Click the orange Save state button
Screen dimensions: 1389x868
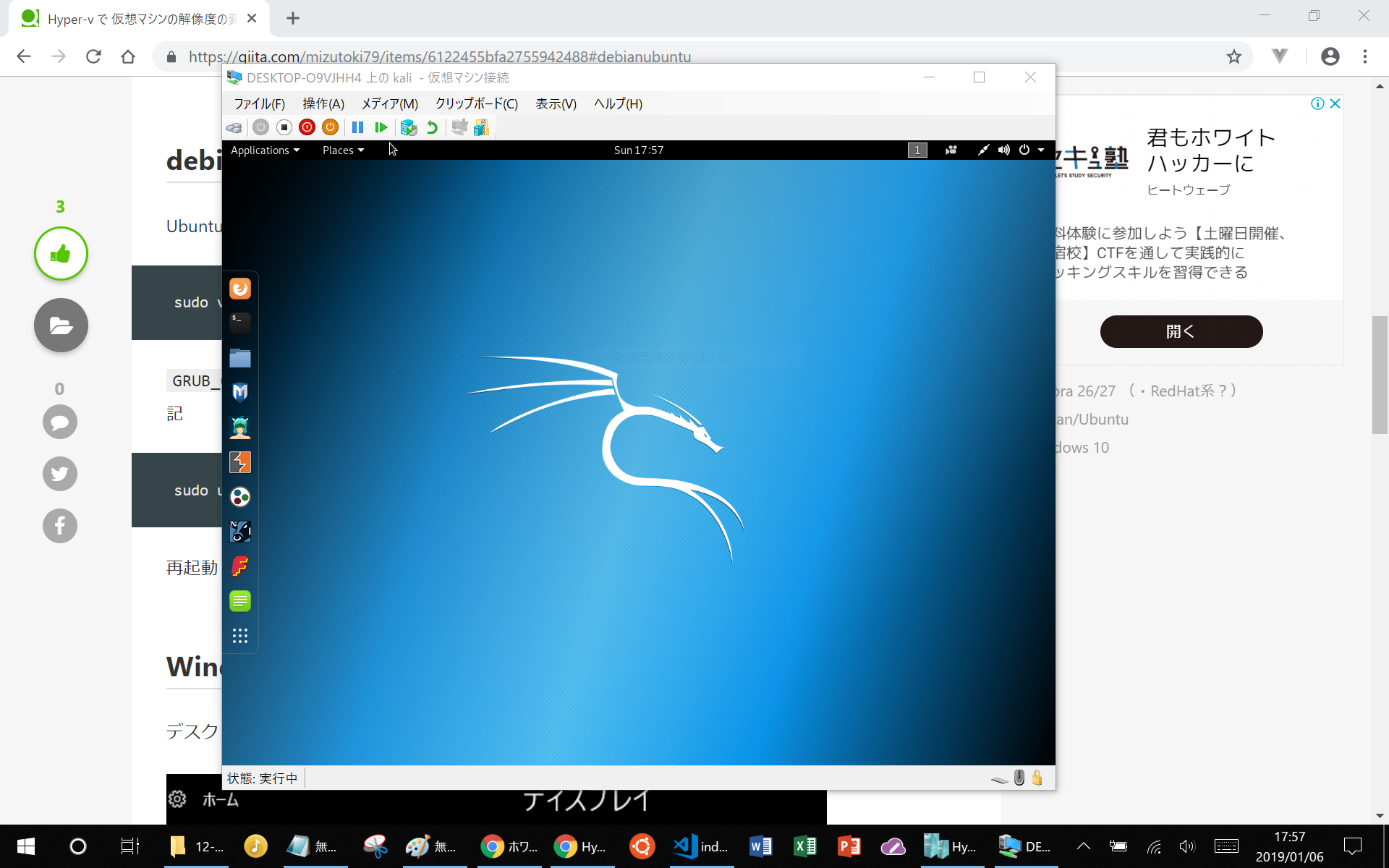(330, 127)
